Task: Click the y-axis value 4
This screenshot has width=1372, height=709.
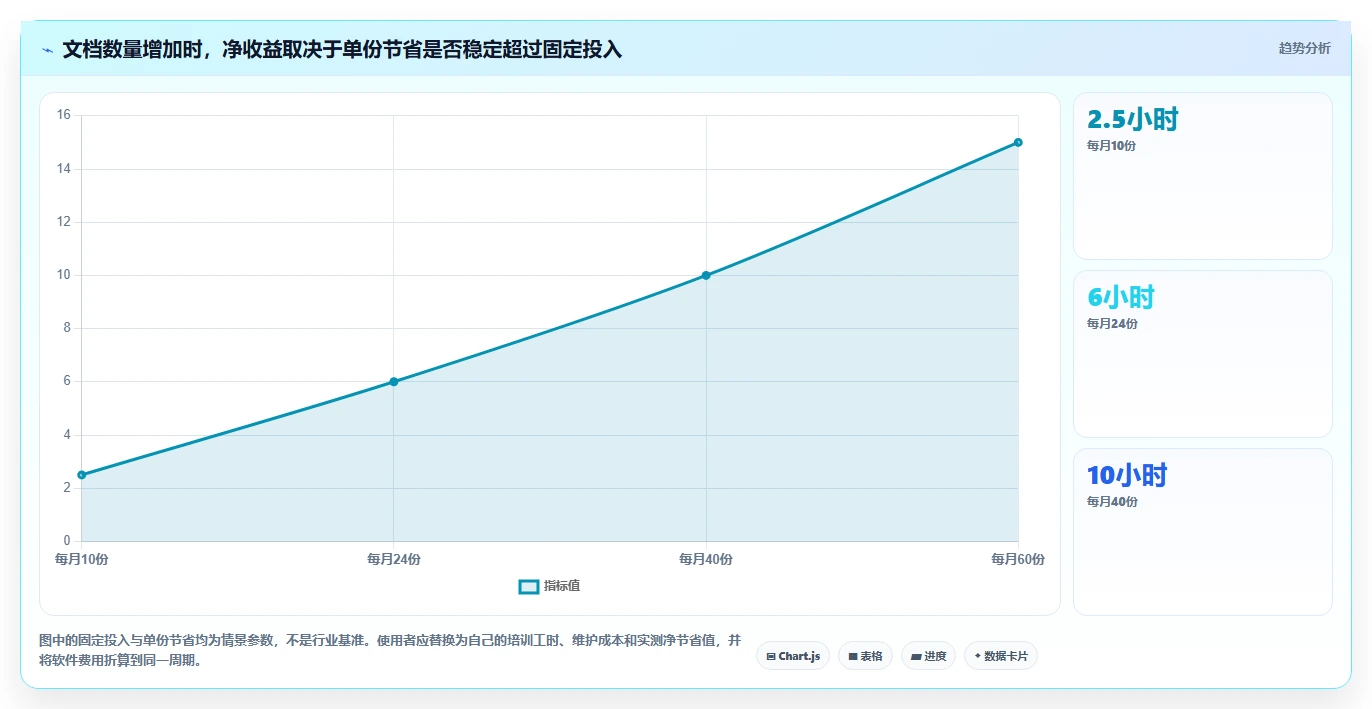Action: pyautogui.click(x=67, y=435)
